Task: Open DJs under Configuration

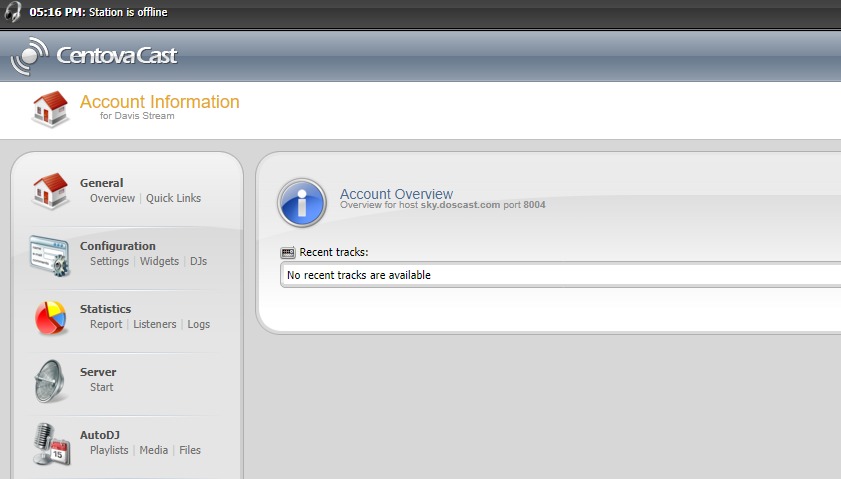Action: point(198,261)
